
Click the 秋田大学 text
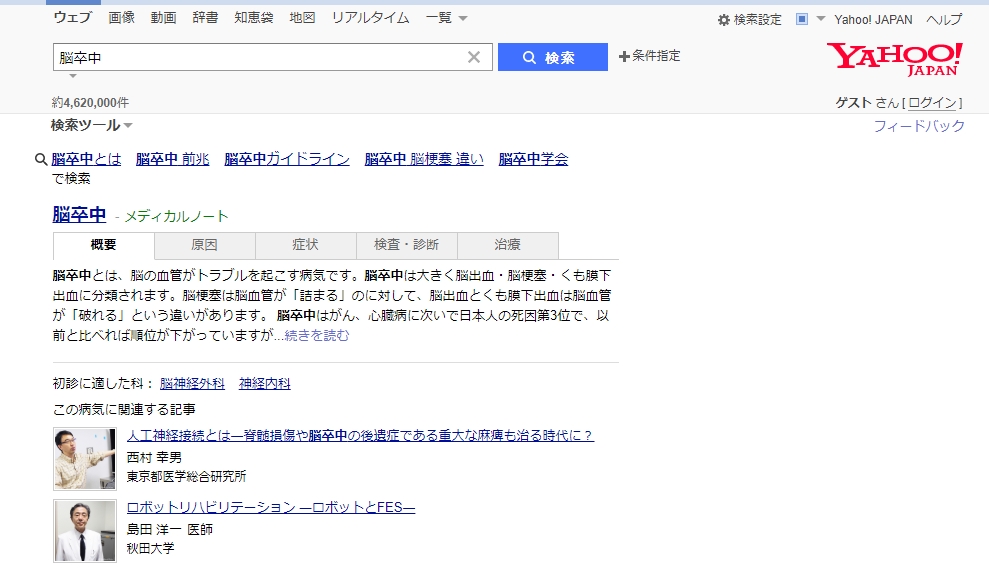click(150, 548)
